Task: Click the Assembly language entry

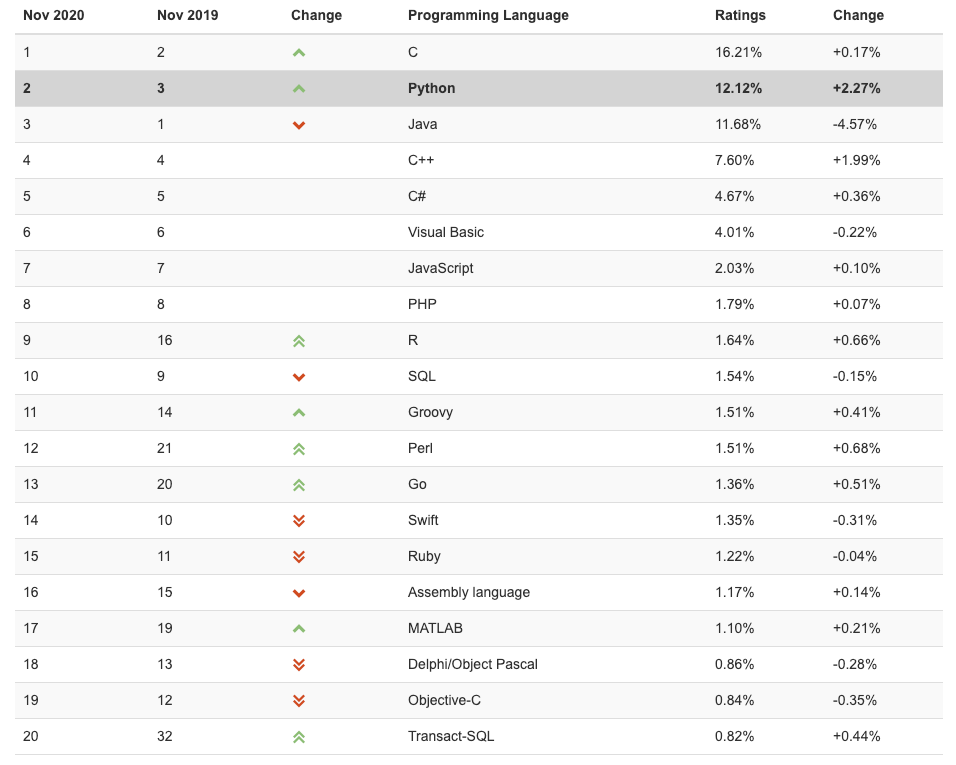Action: click(469, 592)
